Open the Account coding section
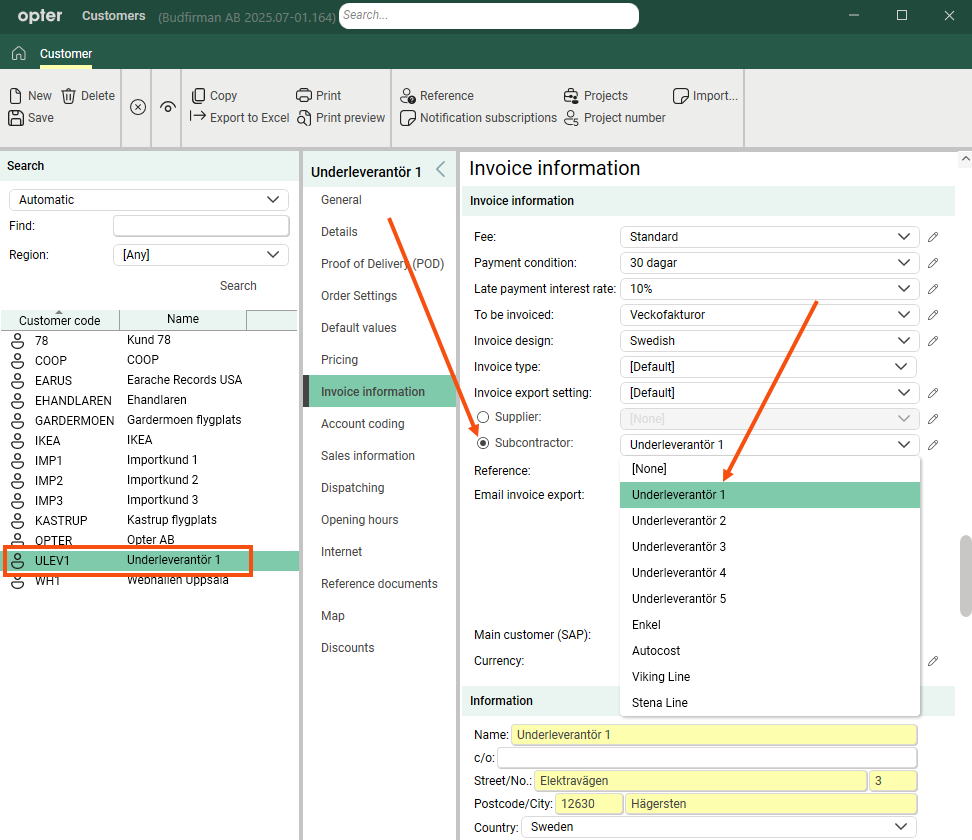This screenshot has height=840, width=972. click(362, 424)
